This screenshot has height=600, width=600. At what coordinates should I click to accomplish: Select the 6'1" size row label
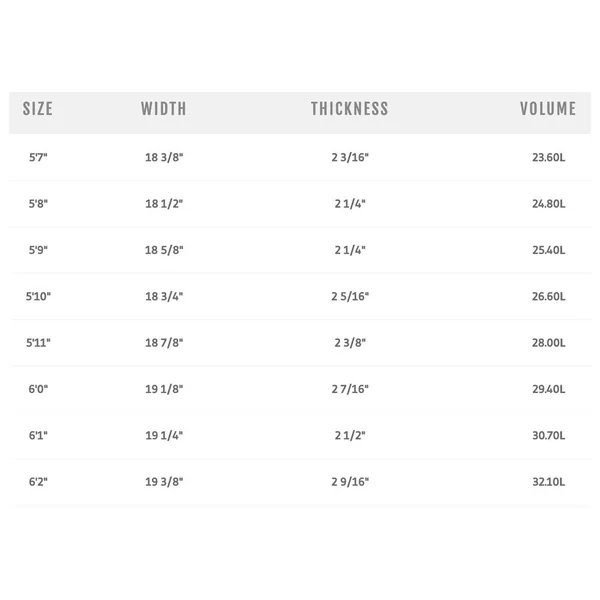click(38, 435)
